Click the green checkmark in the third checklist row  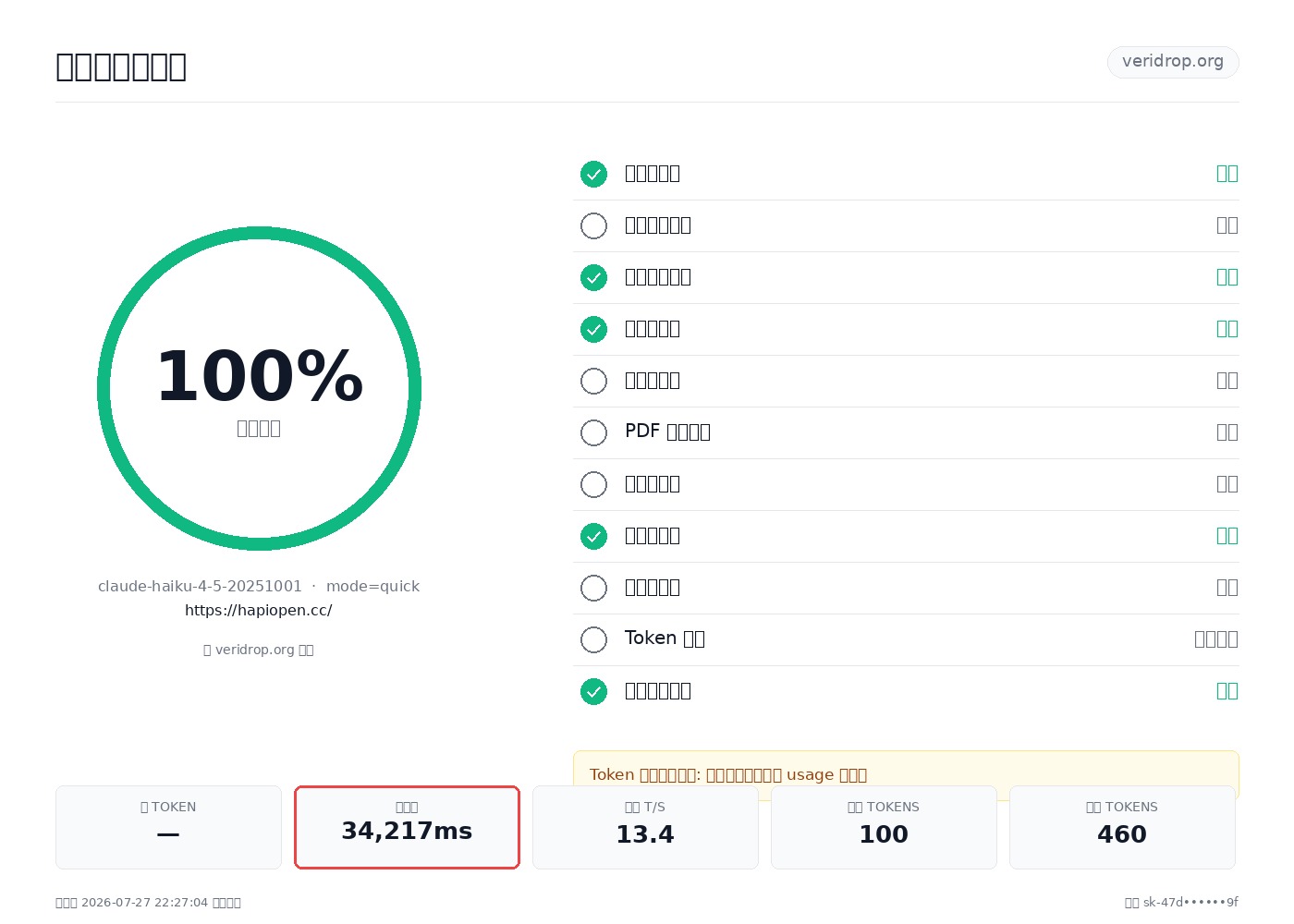(593, 277)
